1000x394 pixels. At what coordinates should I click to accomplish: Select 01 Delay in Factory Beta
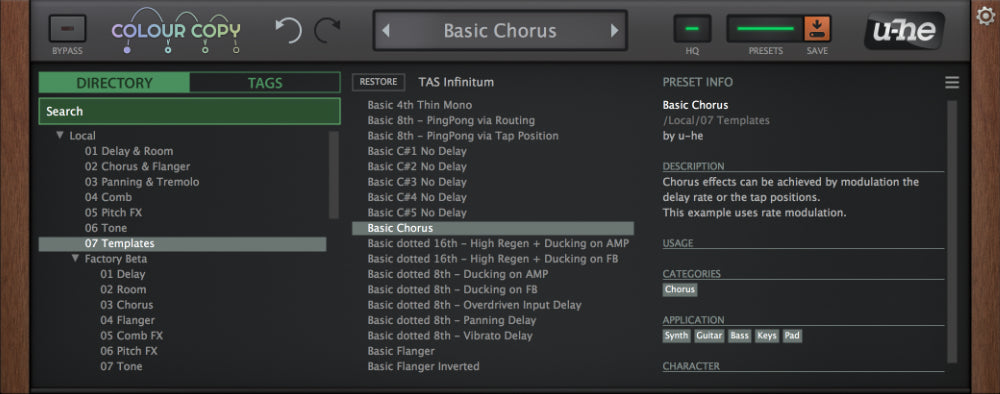tap(122, 274)
